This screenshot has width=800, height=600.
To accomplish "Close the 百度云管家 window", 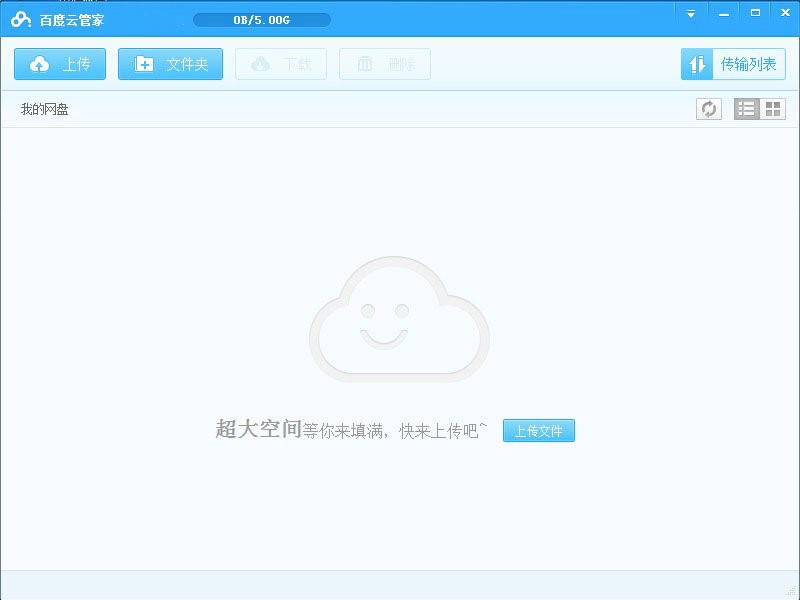I will point(785,14).
